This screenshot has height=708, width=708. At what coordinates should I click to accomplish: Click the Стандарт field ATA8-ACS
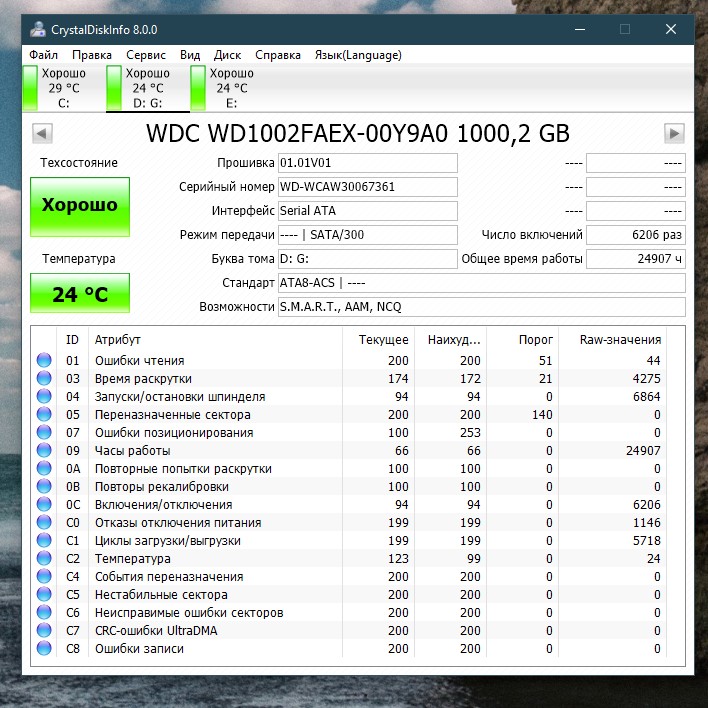pyautogui.click(x=482, y=283)
